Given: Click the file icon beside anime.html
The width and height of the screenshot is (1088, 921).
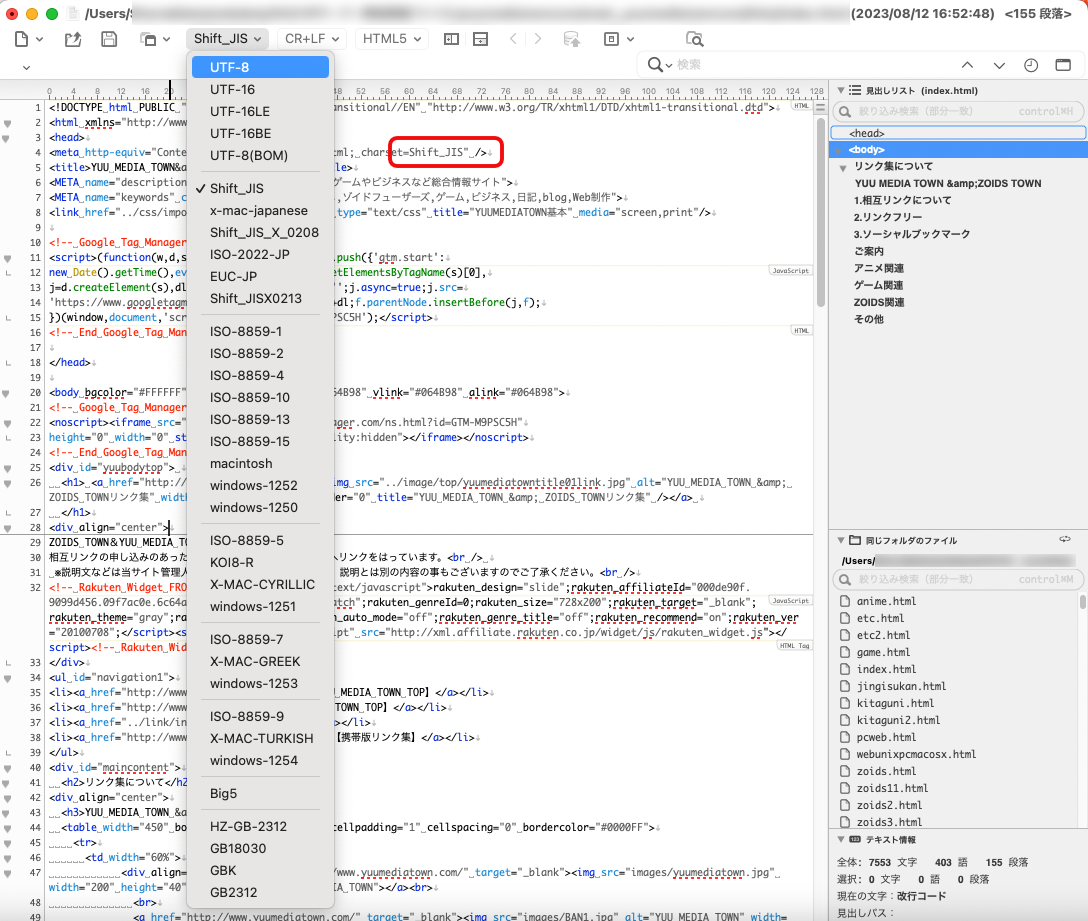Looking at the screenshot, I should [x=845, y=601].
